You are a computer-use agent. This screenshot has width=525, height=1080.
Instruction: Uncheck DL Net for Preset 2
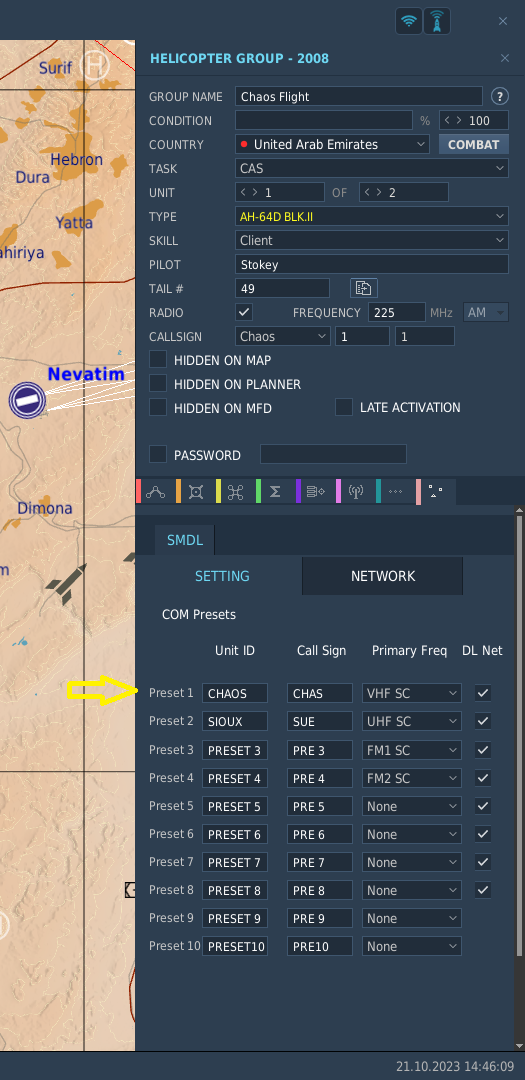click(483, 721)
